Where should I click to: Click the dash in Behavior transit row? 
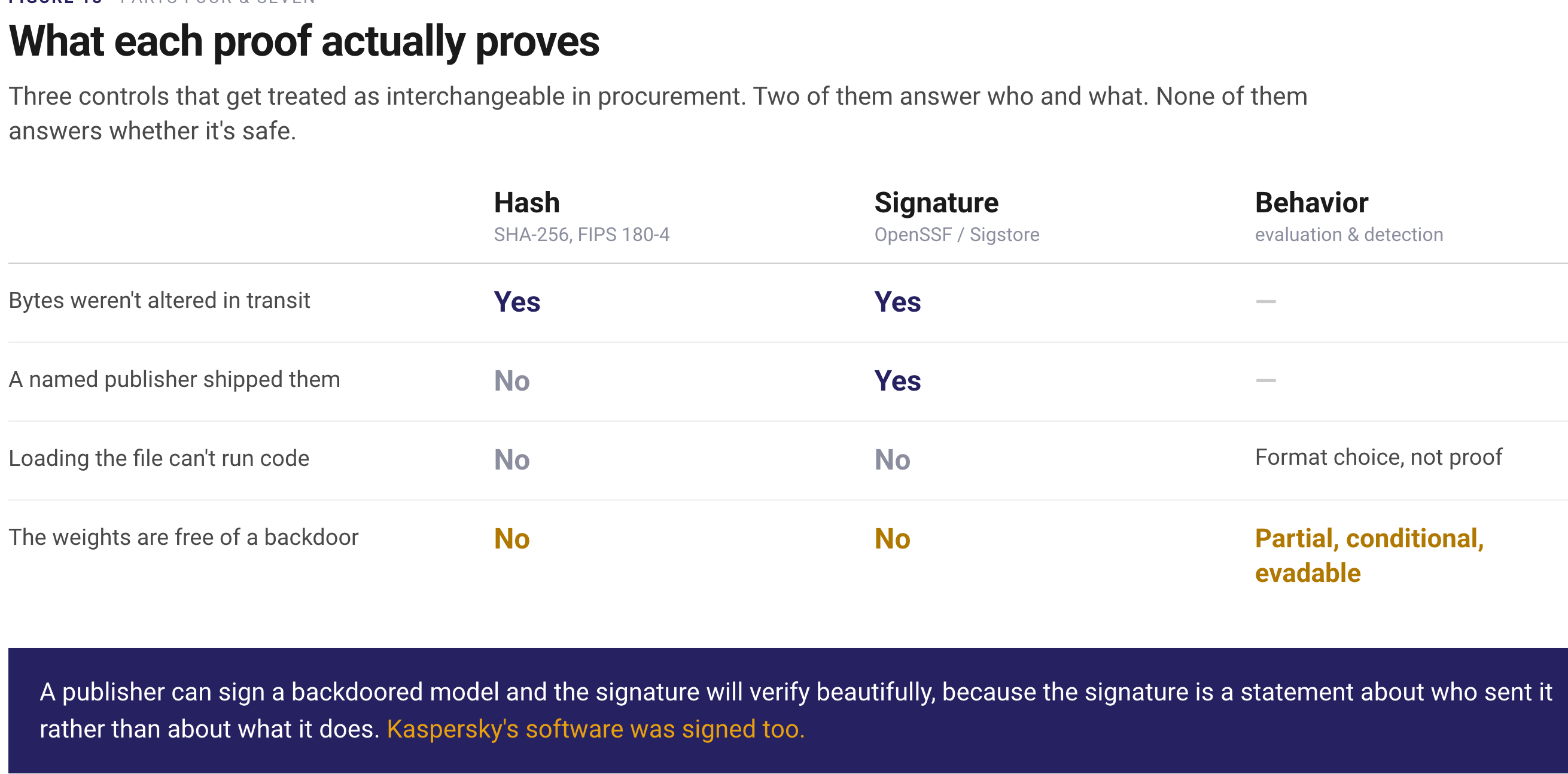[x=1265, y=302]
